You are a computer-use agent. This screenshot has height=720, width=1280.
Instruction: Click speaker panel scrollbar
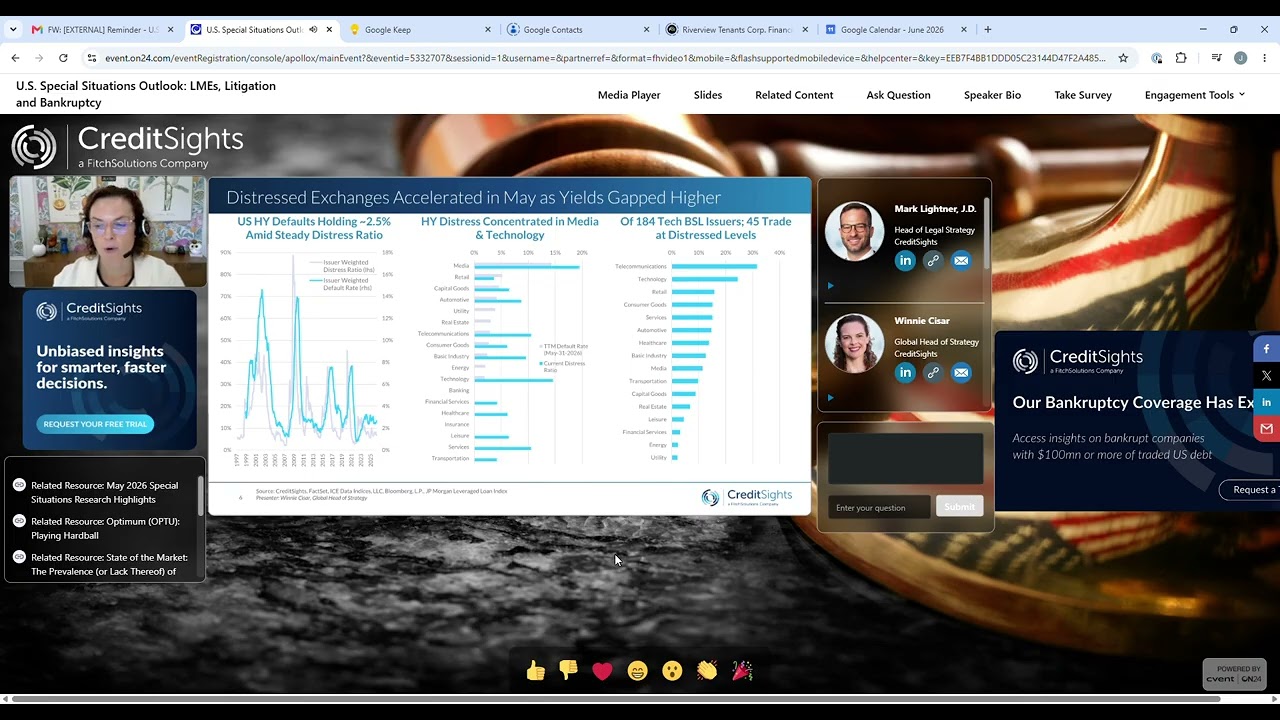click(987, 233)
